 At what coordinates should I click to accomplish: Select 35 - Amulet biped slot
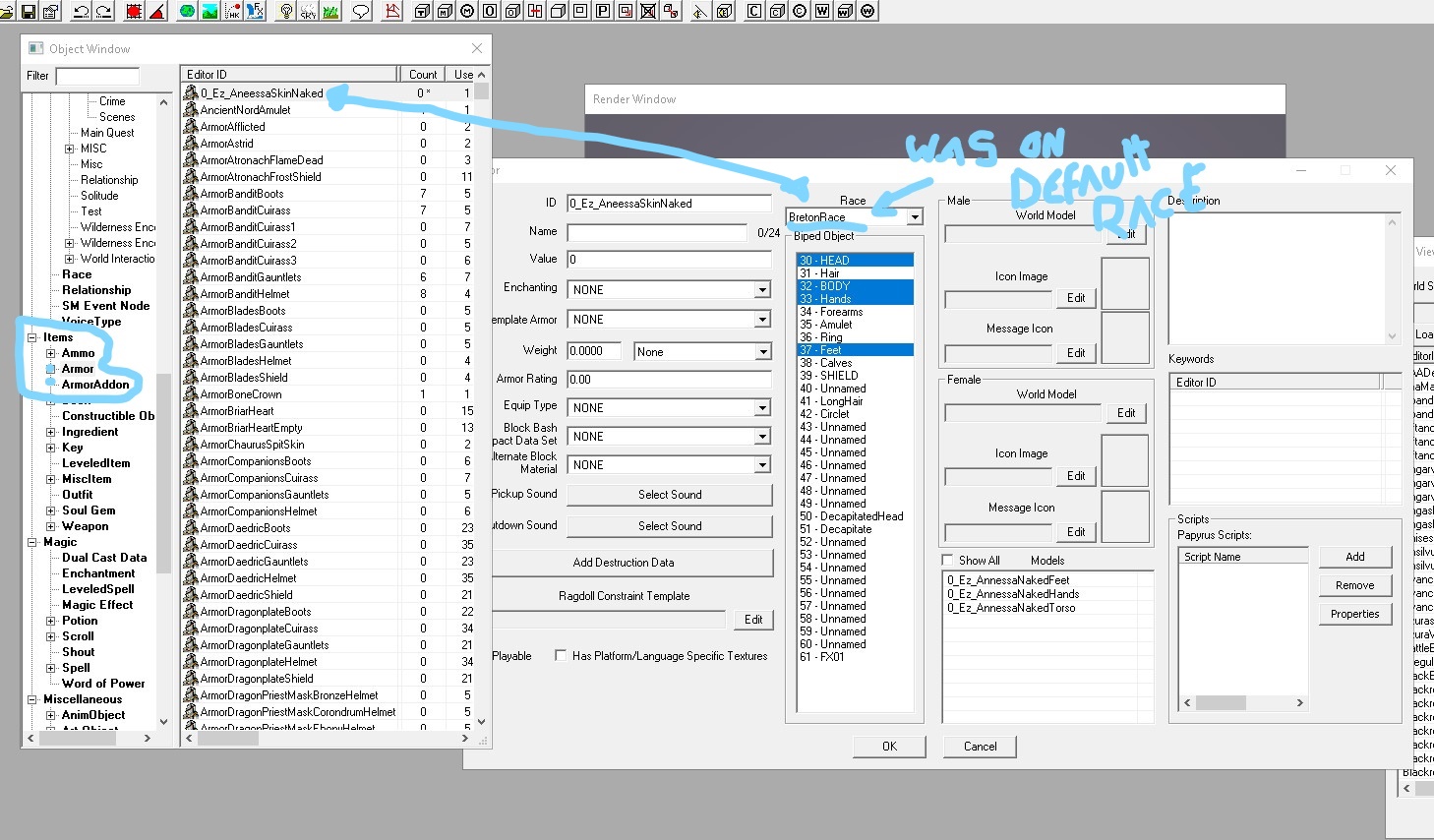(855, 325)
